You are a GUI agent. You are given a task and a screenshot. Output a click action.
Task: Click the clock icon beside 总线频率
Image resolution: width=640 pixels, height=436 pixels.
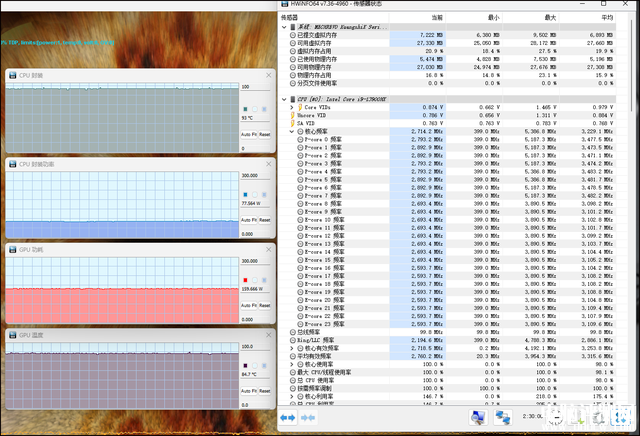pos(293,332)
